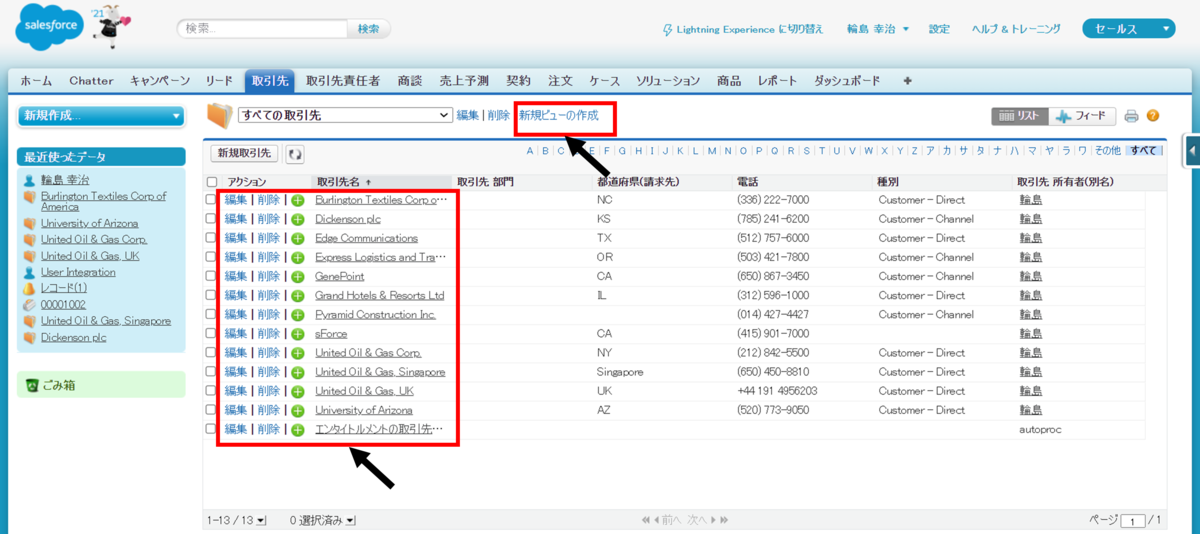This screenshot has height=534, width=1200.
Task: Switch to the ホーム tab
Action: [x=36, y=81]
